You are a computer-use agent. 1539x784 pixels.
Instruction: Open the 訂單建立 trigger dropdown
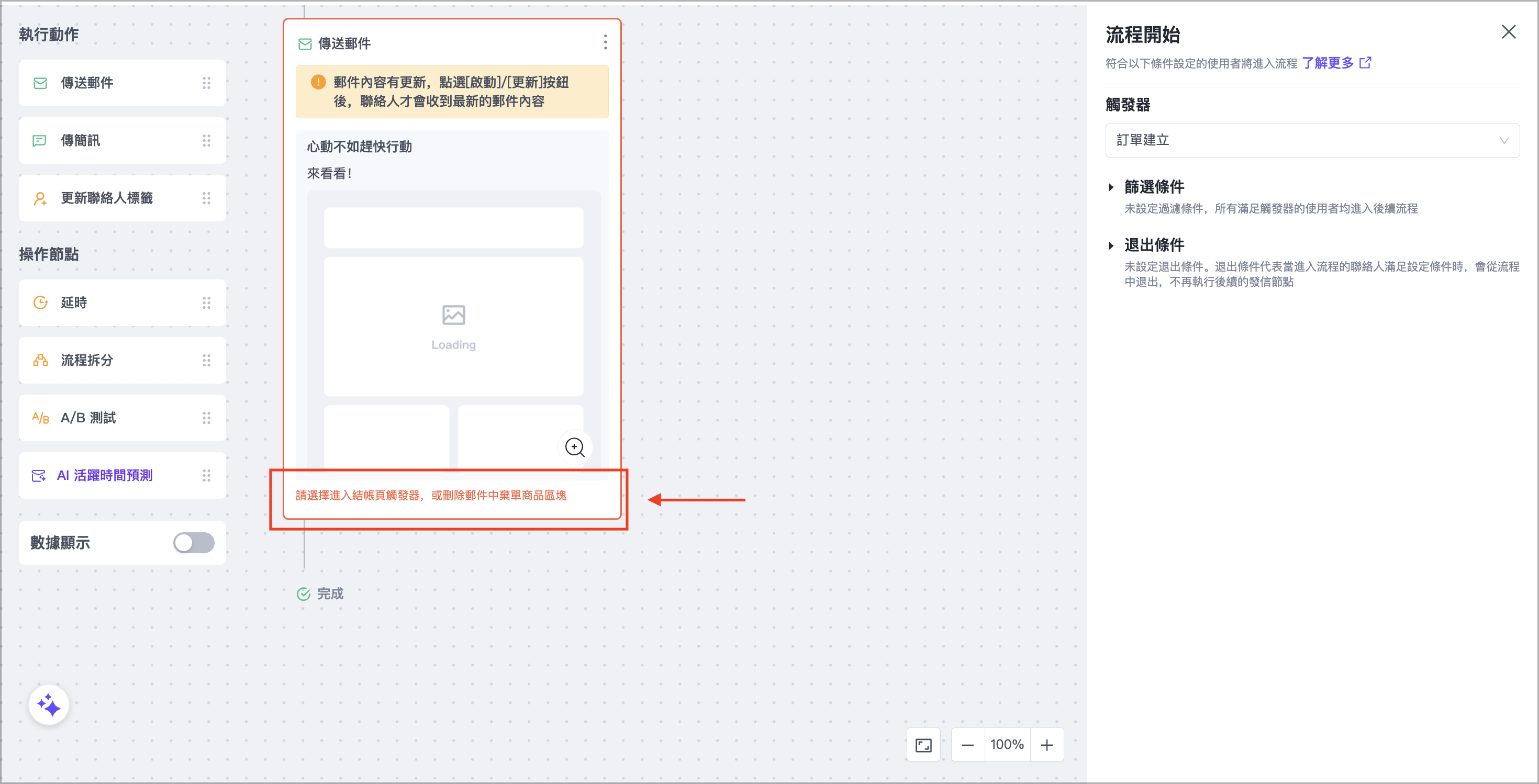click(1312, 140)
